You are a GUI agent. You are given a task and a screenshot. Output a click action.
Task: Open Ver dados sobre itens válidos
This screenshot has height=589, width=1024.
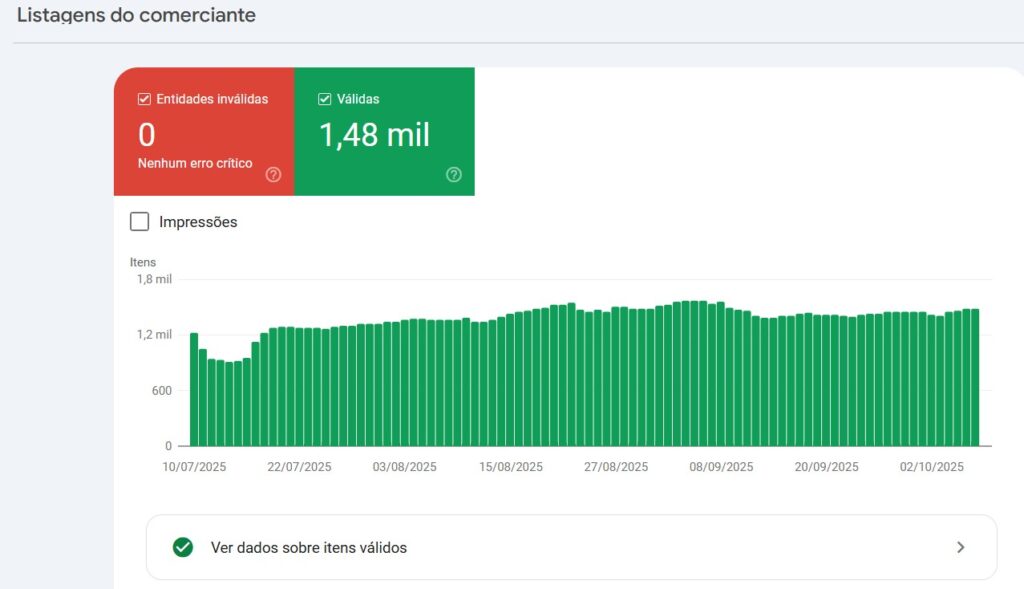click(x=308, y=548)
